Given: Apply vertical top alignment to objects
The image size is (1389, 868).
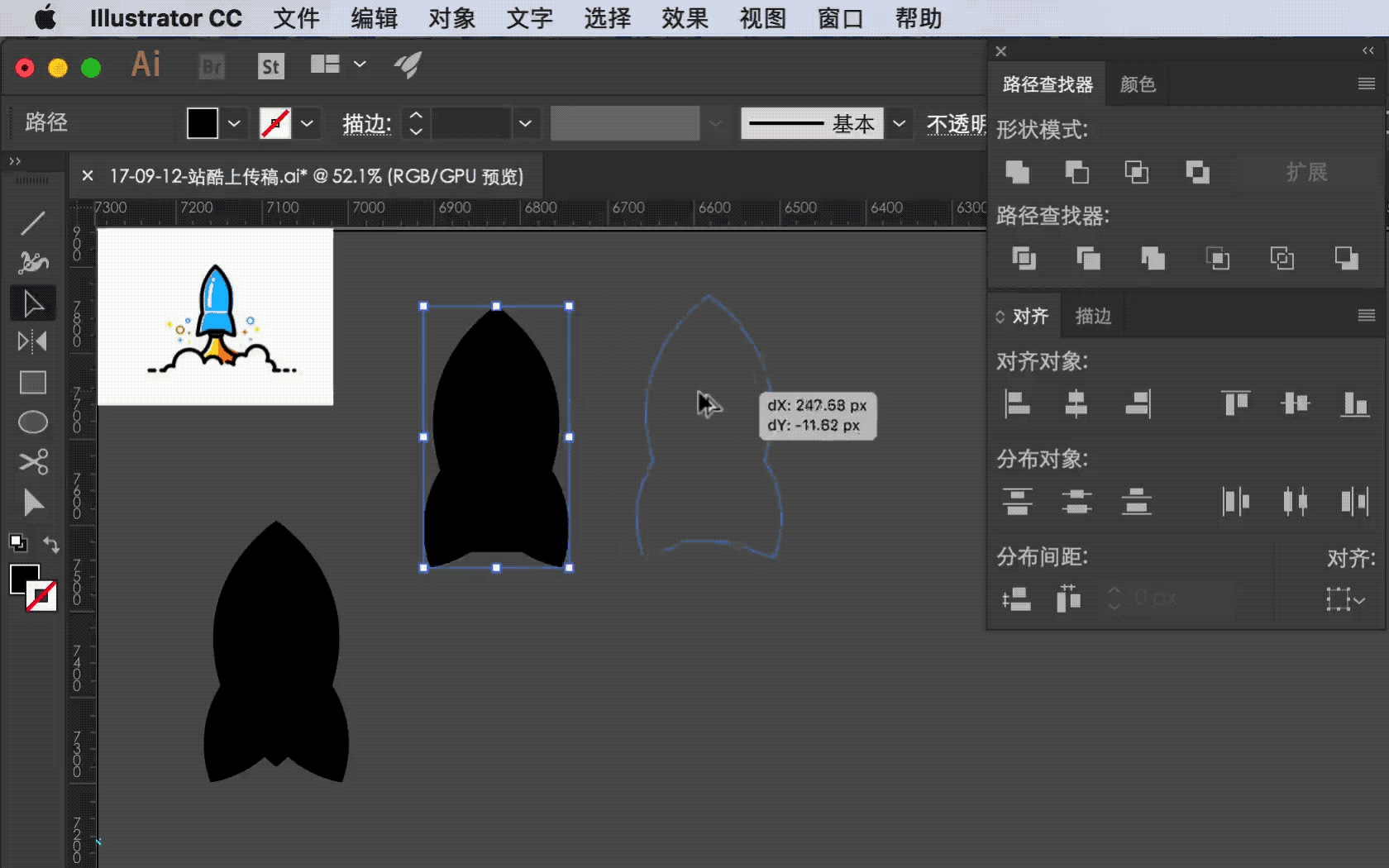Looking at the screenshot, I should point(1234,404).
